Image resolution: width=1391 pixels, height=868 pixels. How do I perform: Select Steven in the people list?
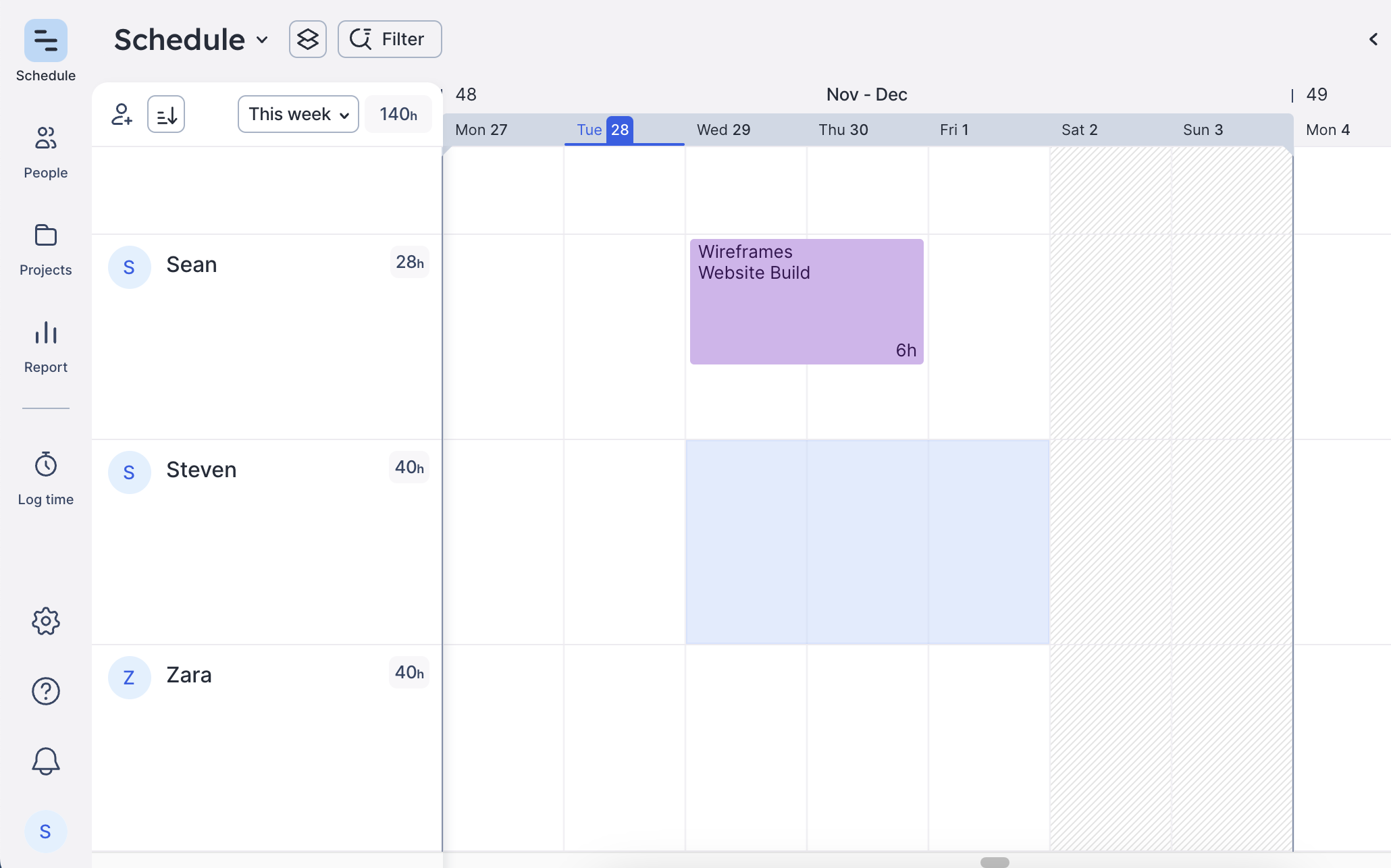click(201, 470)
